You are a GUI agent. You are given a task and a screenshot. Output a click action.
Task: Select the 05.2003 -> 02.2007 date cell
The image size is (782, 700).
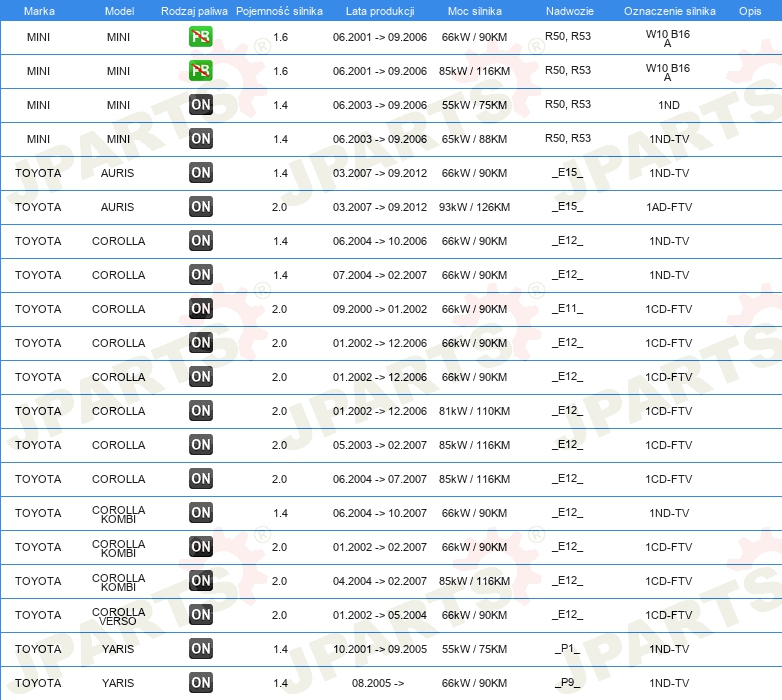point(380,445)
